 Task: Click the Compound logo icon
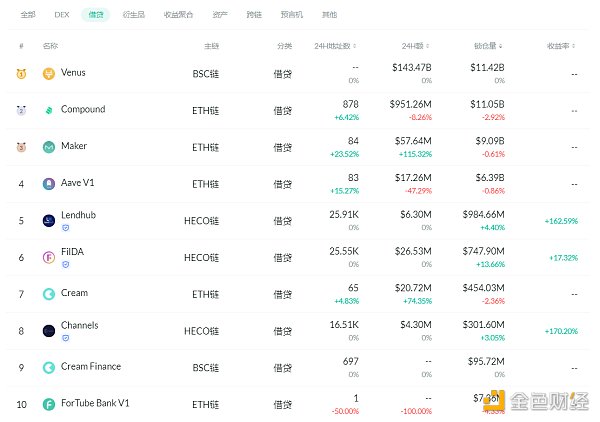pos(49,110)
